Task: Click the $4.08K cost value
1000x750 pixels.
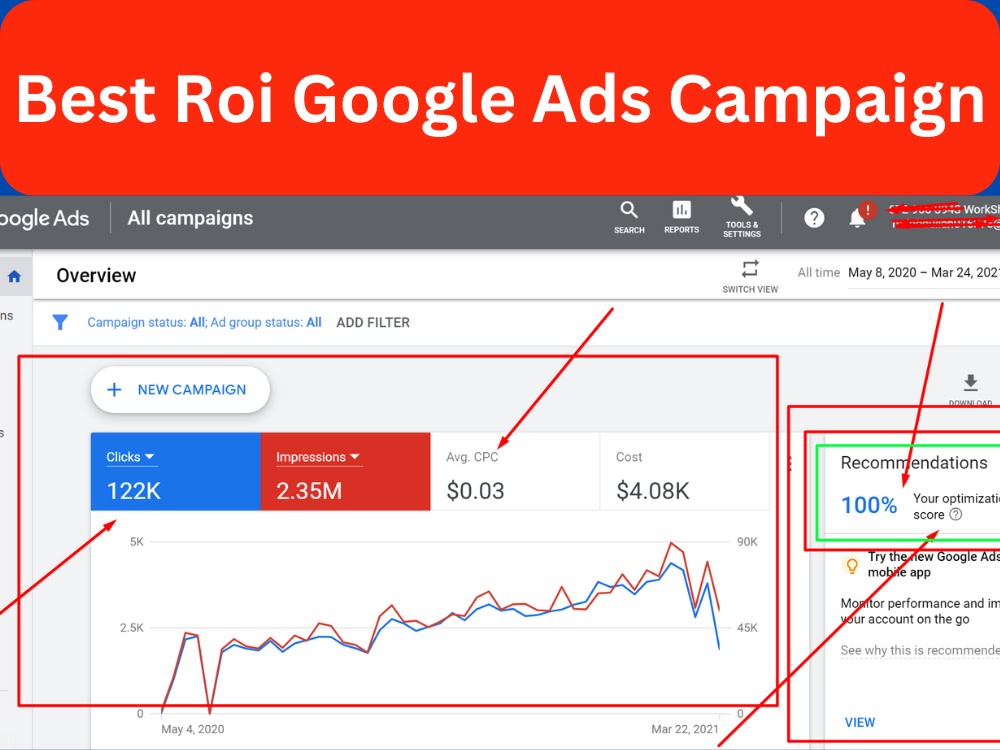Action: coord(652,491)
